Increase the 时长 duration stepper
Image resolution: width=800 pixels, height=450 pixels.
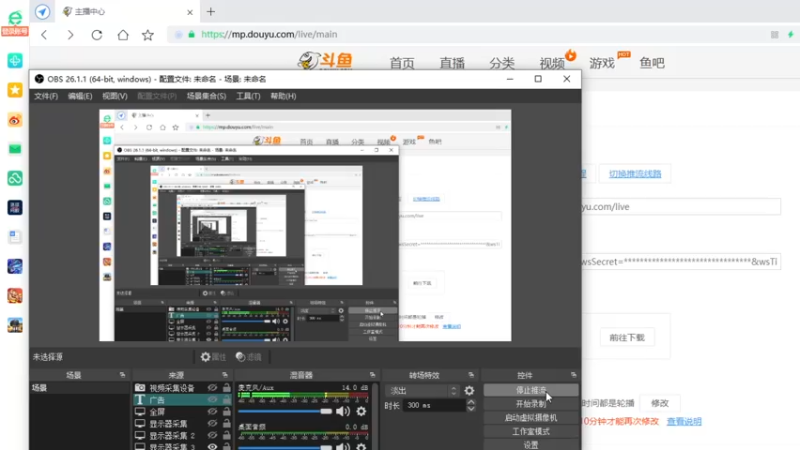471,402
